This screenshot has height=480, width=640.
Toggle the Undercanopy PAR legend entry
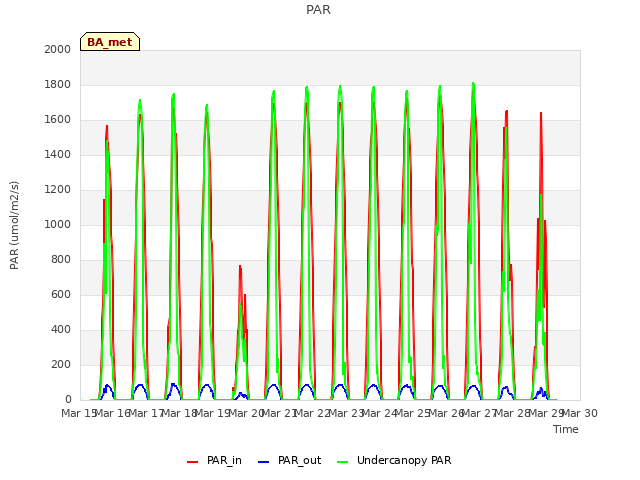click(x=394, y=460)
